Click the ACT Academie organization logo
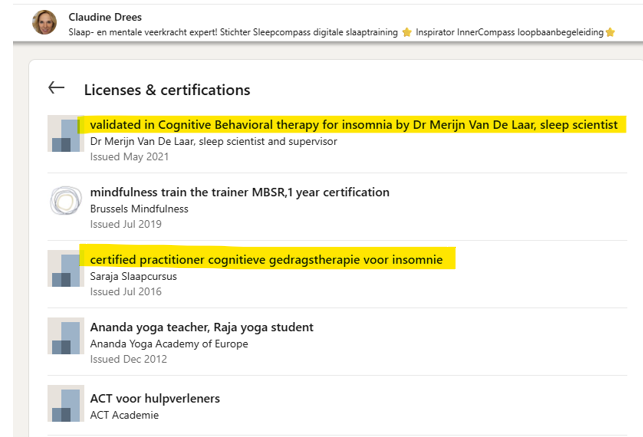Viewport: 643px width, 437px height. 65,404
